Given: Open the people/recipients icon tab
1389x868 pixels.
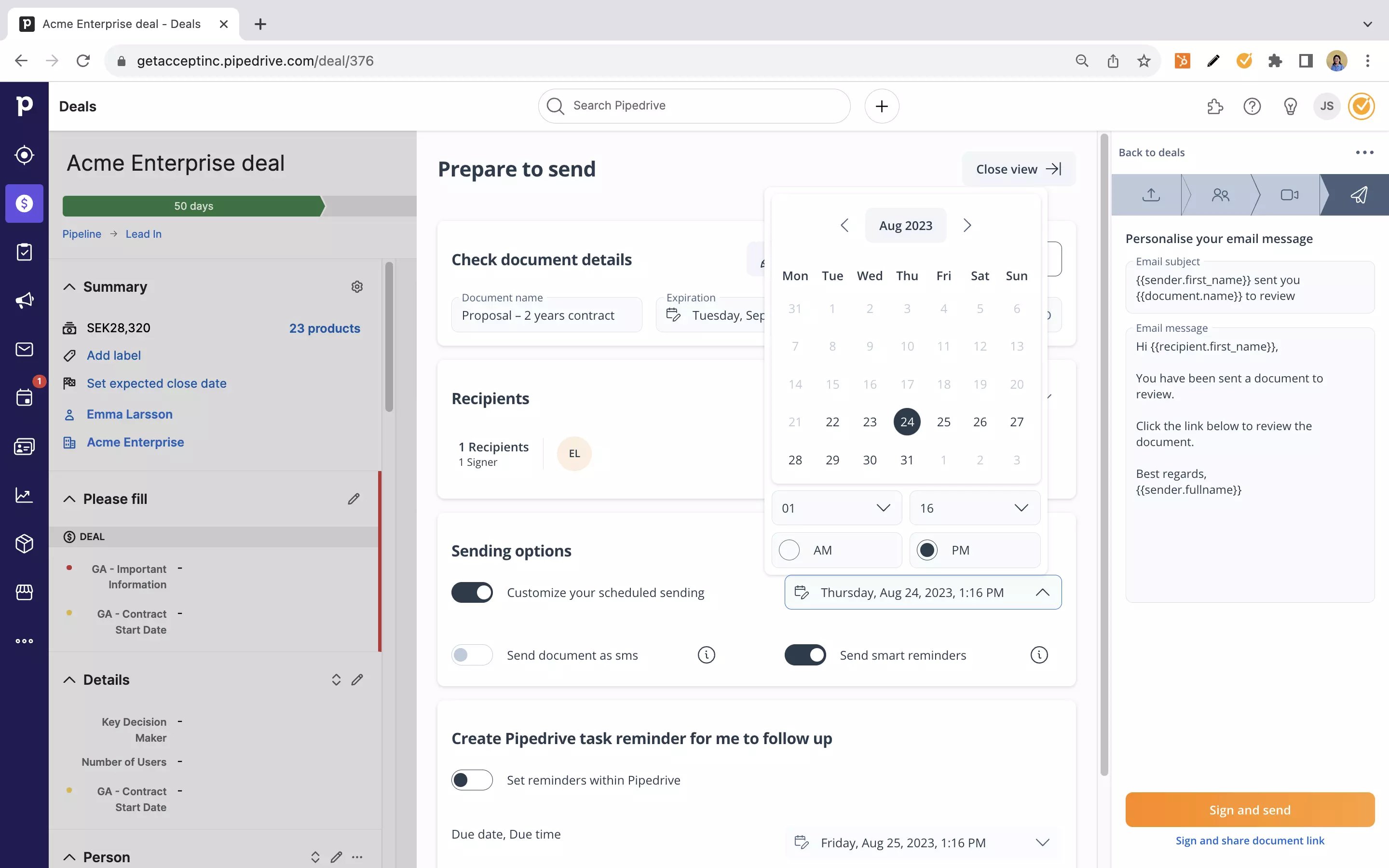Looking at the screenshot, I should 1220,195.
